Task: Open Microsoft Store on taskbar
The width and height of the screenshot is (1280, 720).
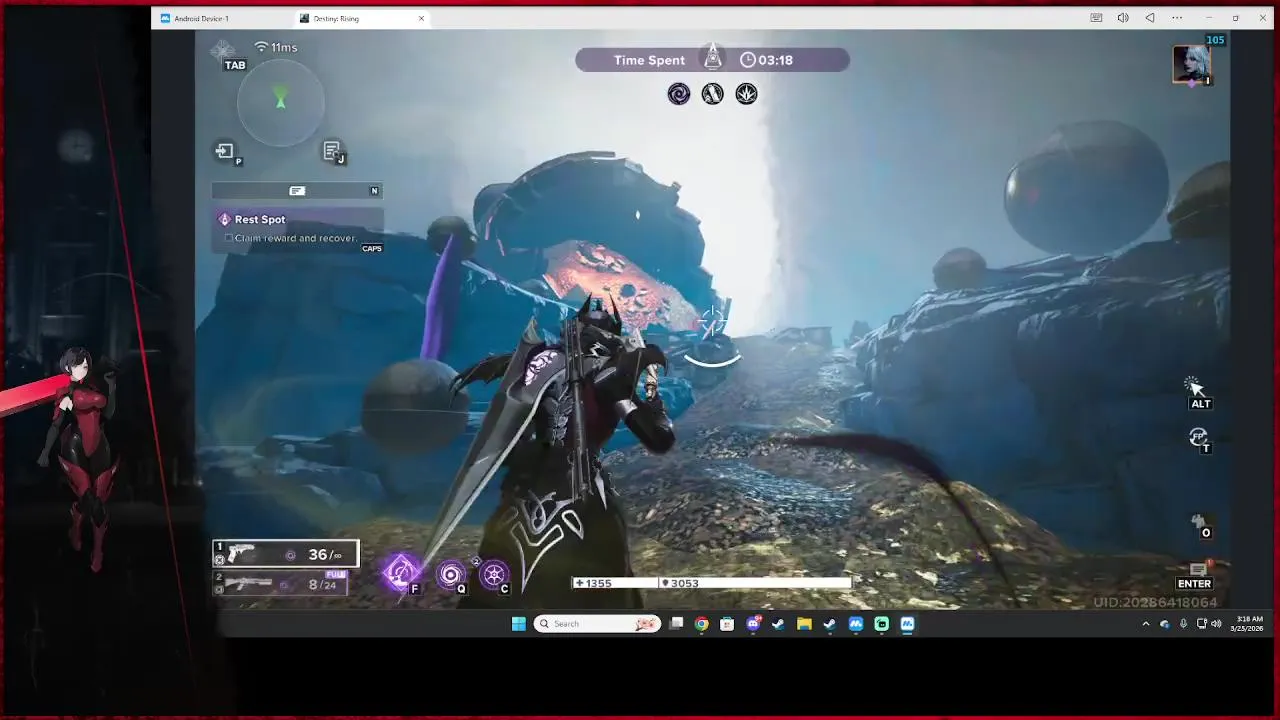Action: tap(727, 624)
